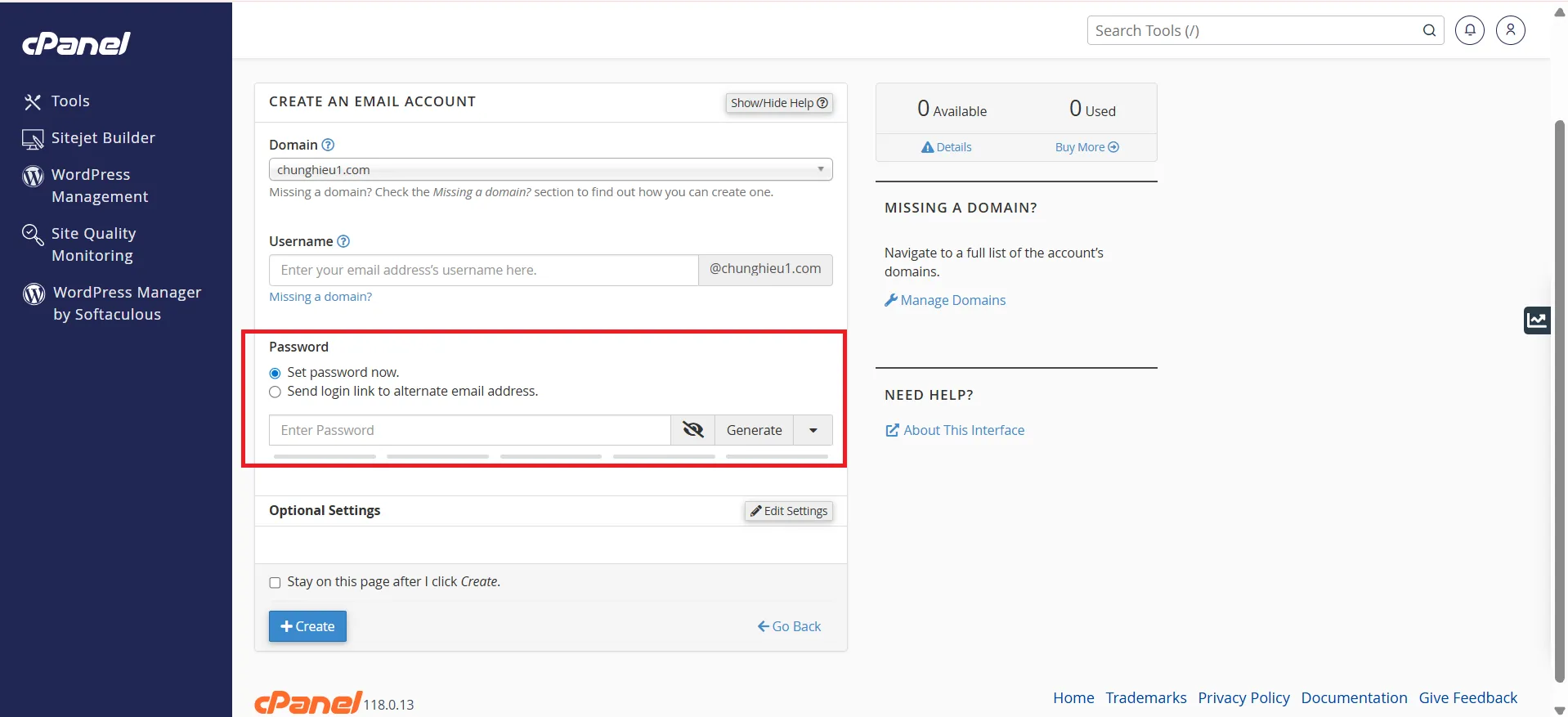
Task: Click the Optional Settings heading
Action: pyautogui.click(x=325, y=510)
